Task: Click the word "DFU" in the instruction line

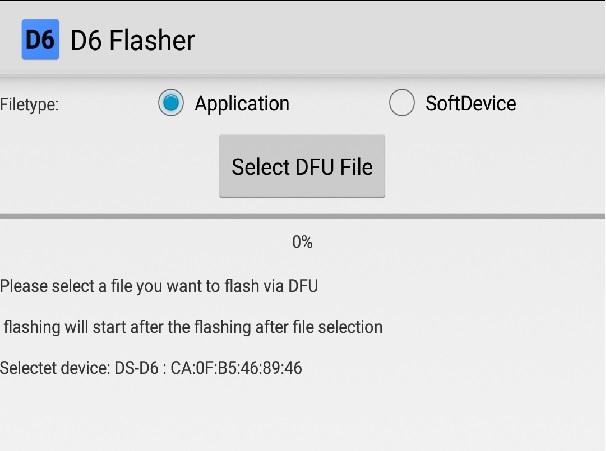Action: [x=303, y=286]
